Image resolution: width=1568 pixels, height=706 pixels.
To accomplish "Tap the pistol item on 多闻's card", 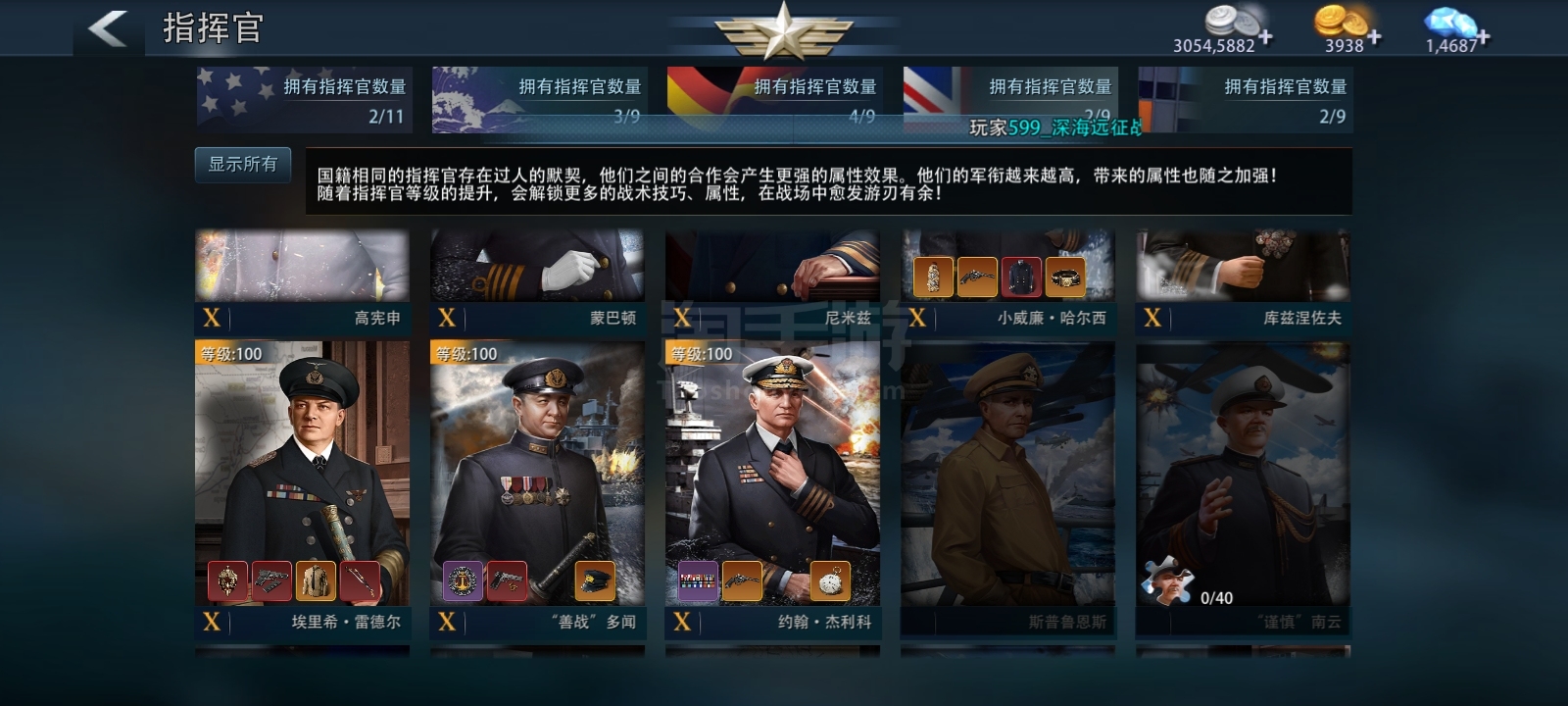I will [x=507, y=581].
